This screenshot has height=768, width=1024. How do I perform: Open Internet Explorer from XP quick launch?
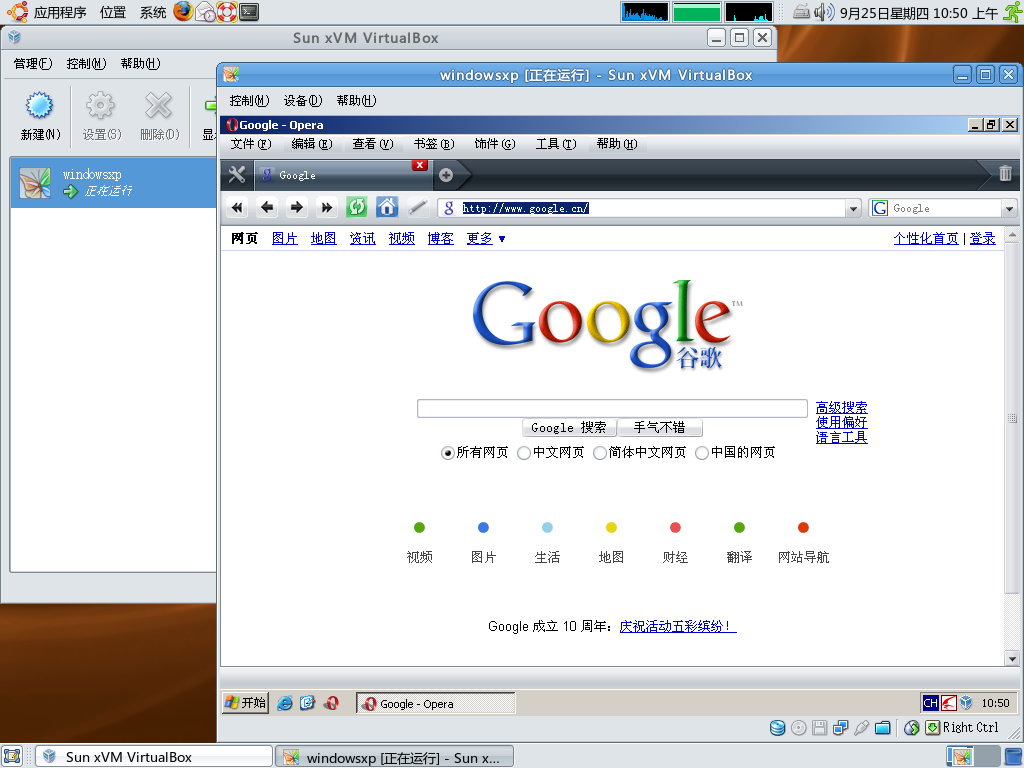pos(285,703)
